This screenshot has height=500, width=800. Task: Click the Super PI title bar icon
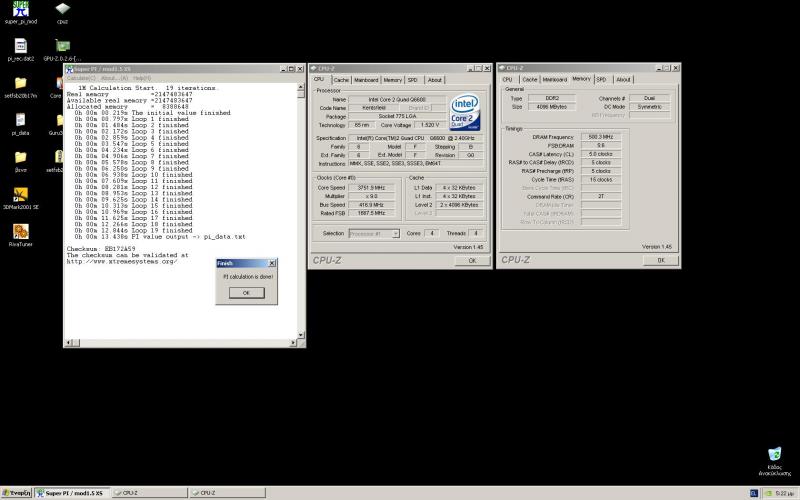[69, 69]
